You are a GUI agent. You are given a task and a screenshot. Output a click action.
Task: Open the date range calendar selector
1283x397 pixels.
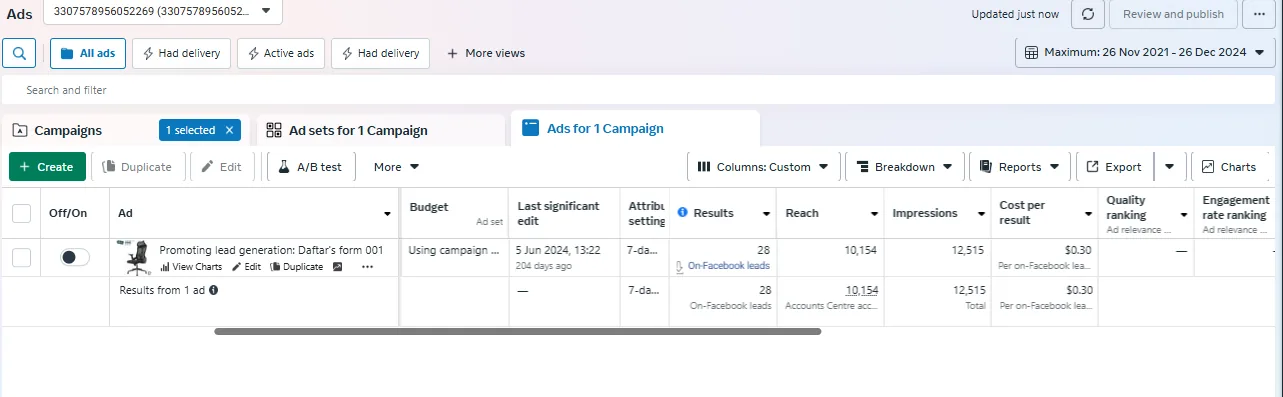click(x=1145, y=52)
